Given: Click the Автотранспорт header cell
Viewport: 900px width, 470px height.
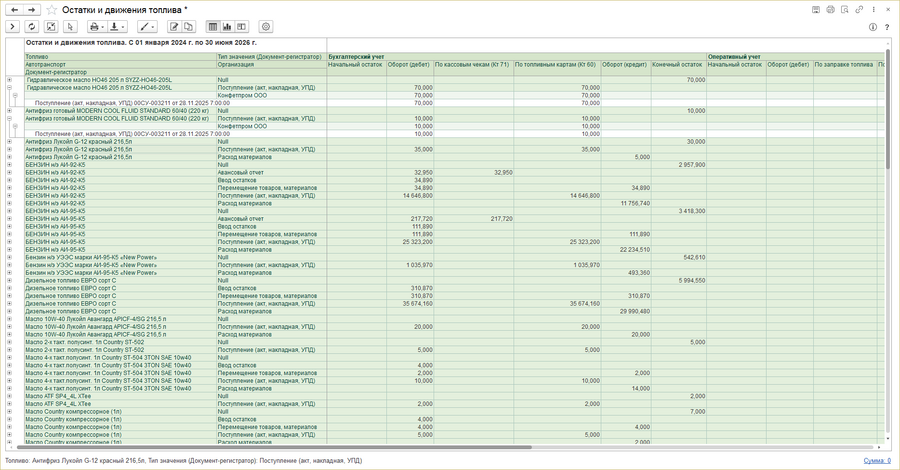Looking at the screenshot, I should 120,65.
